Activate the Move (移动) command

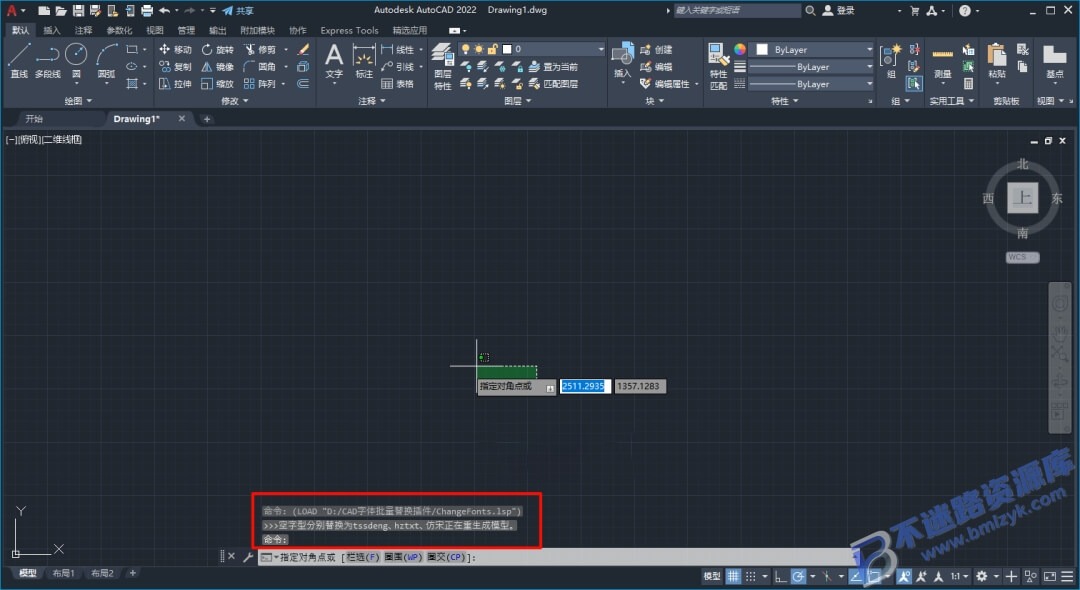(x=175, y=50)
